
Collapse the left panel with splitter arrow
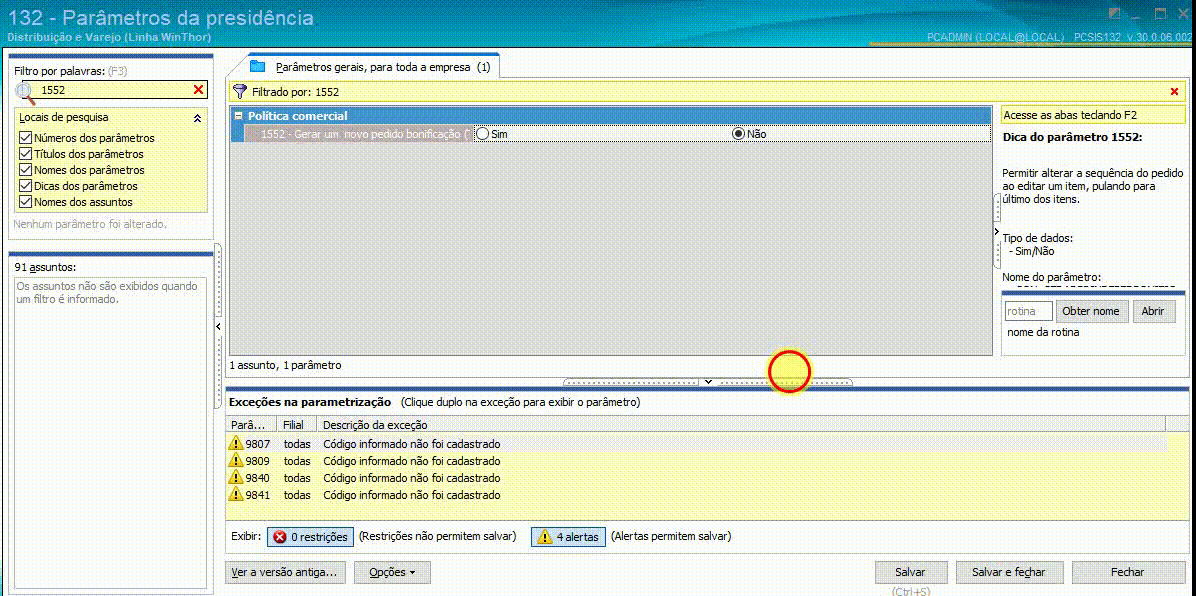click(218, 327)
